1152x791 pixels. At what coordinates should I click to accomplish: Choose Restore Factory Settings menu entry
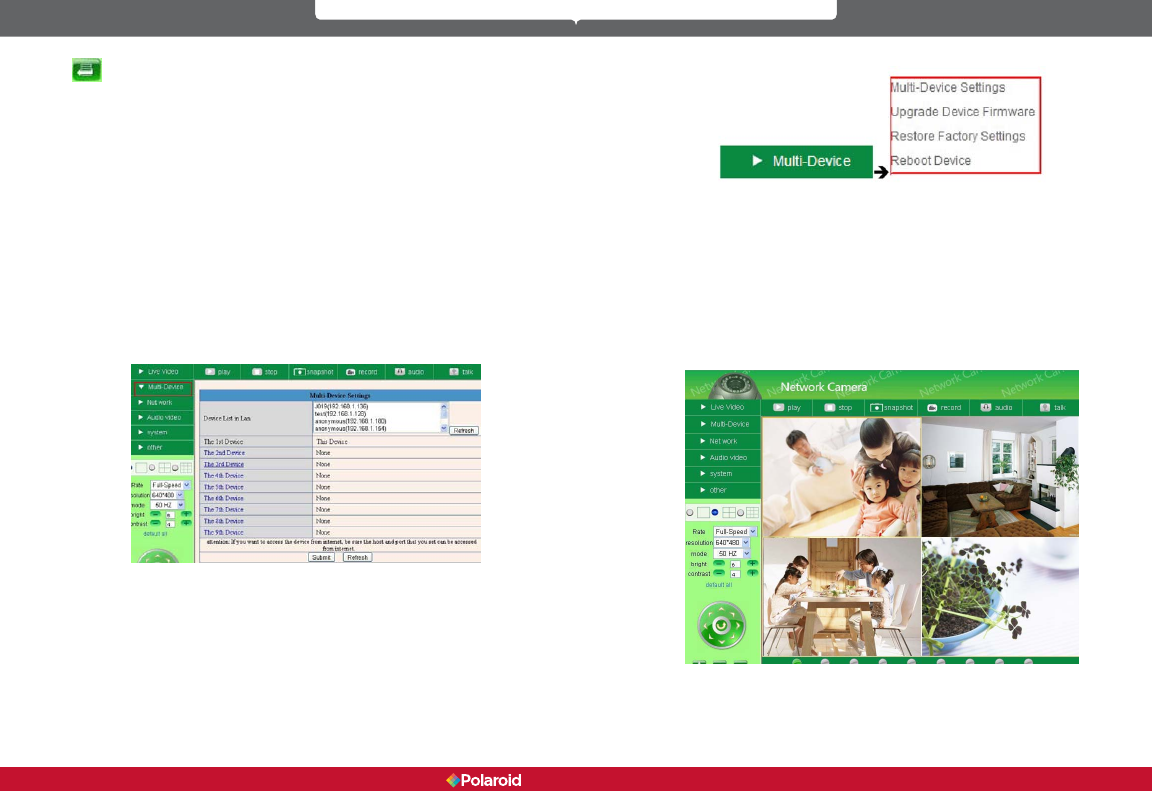coord(957,137)
